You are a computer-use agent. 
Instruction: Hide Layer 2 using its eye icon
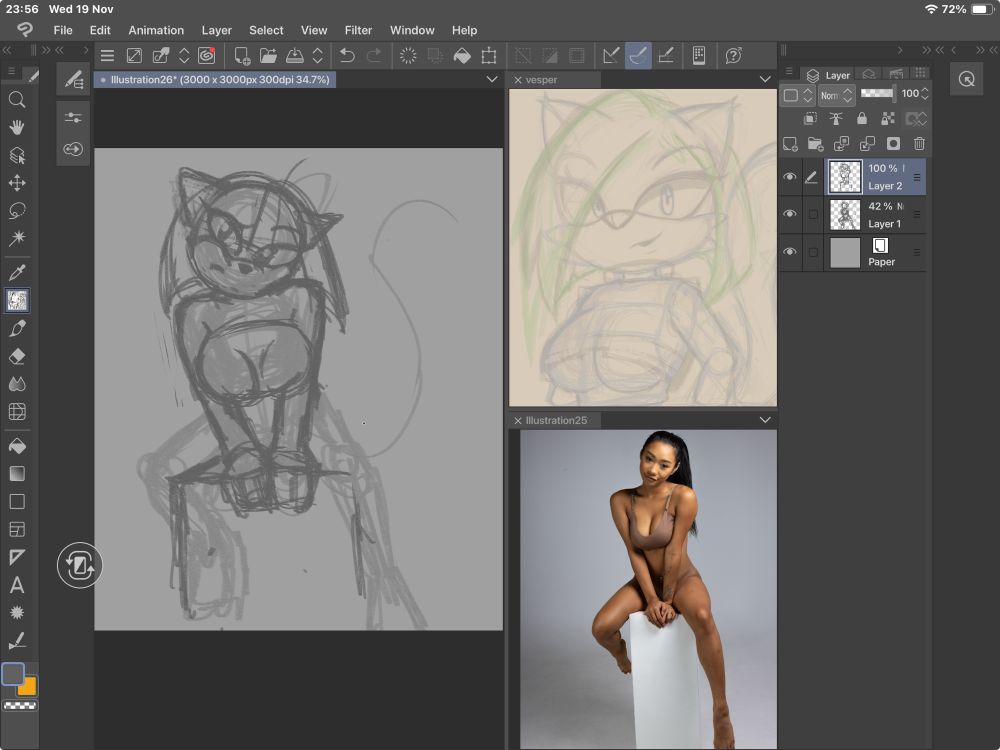(x=790, y=177)
